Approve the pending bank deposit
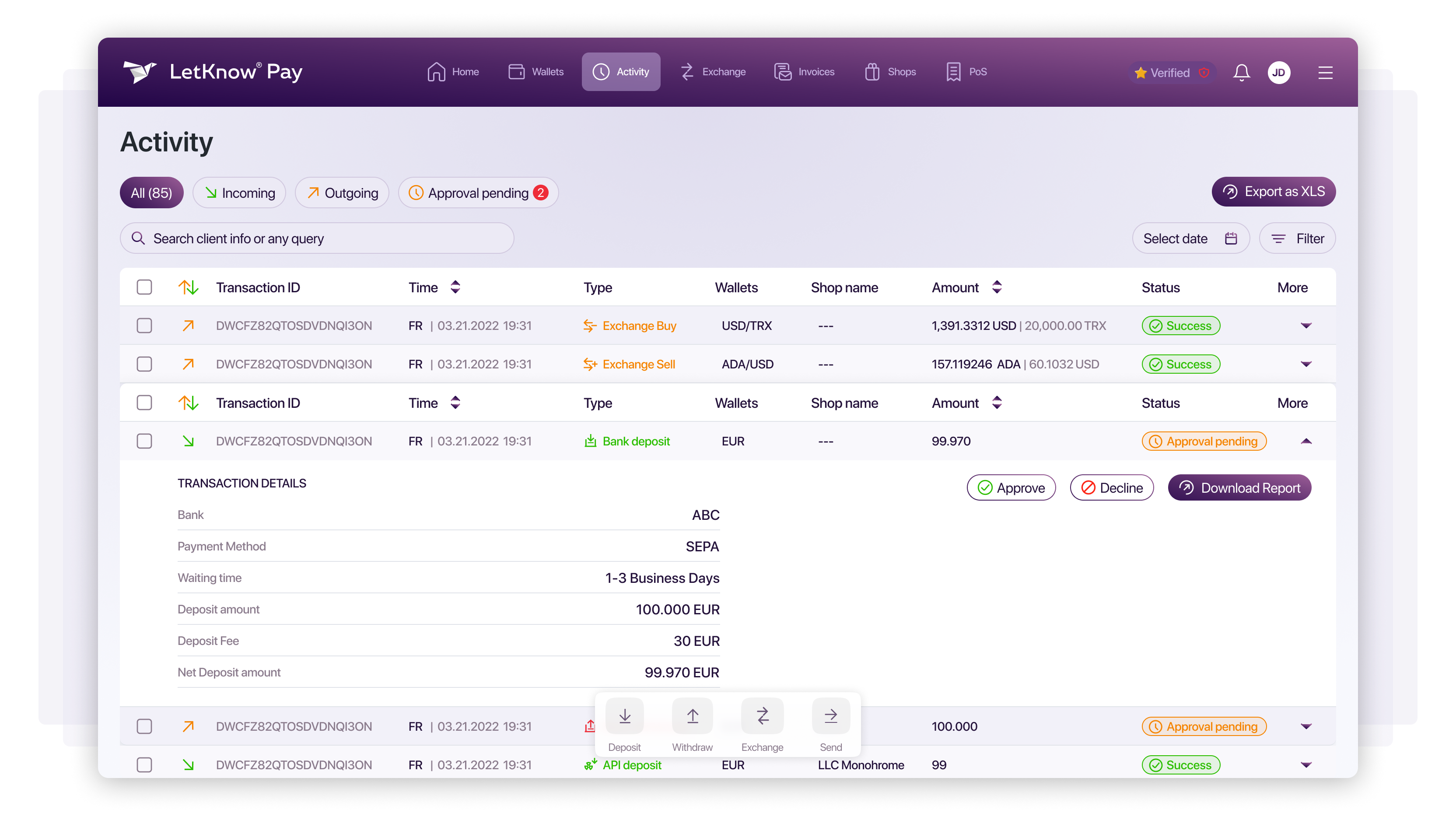This screenshot has width=1456, height=813. (x=1011, y=488)
